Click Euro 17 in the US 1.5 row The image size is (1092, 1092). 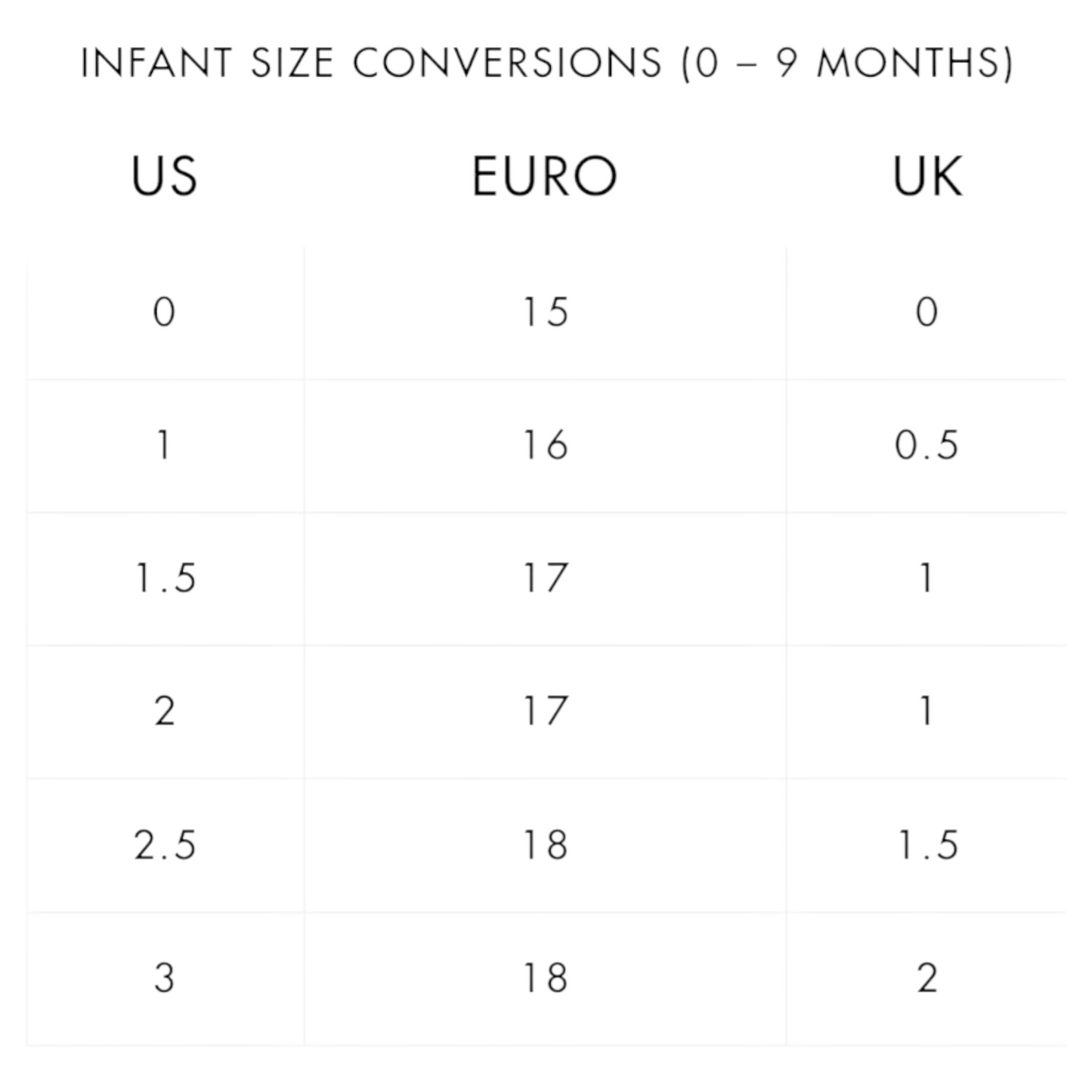[545, 578]
